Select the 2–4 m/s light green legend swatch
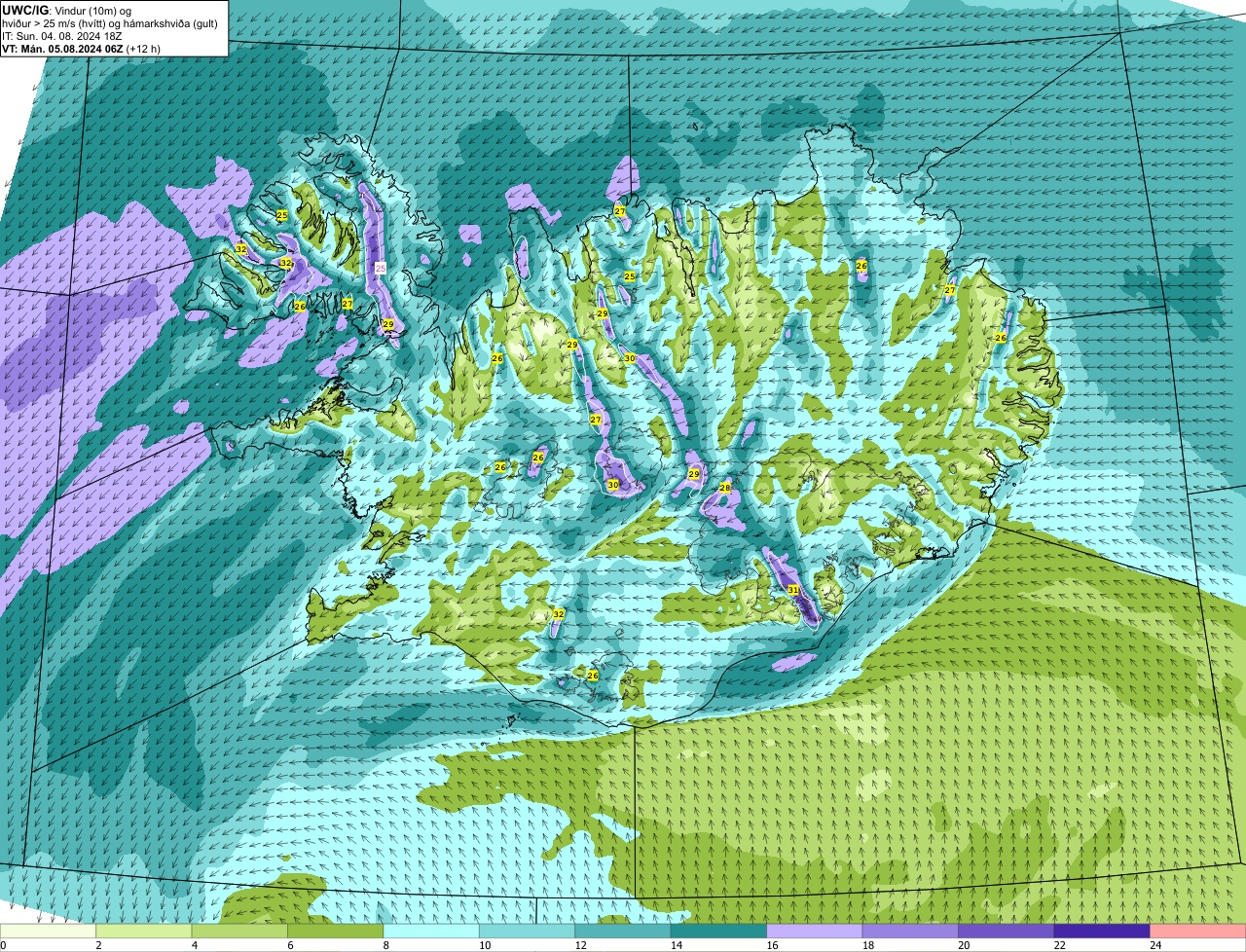Viewport: 1246px width, 952px height. [145, 932]
